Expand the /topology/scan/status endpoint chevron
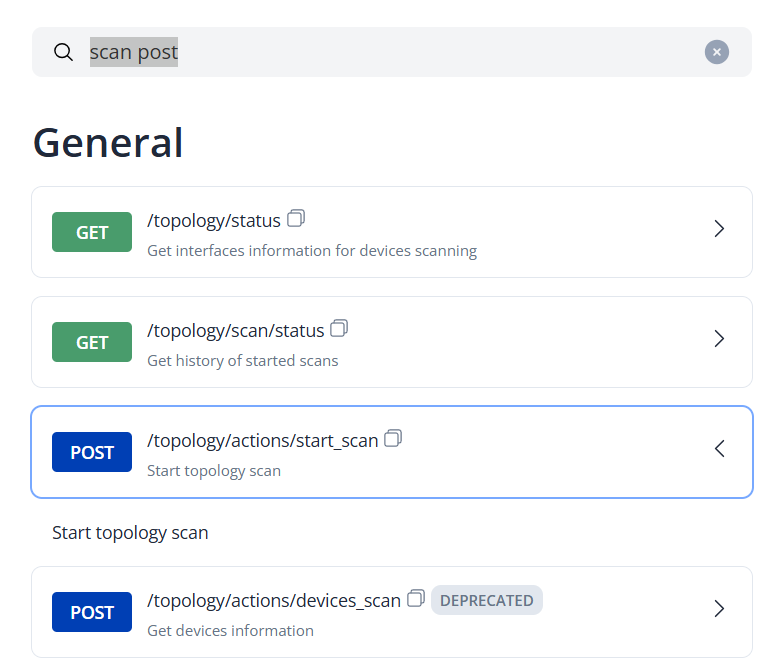773x667 pixels. click(x=719, y=339)
